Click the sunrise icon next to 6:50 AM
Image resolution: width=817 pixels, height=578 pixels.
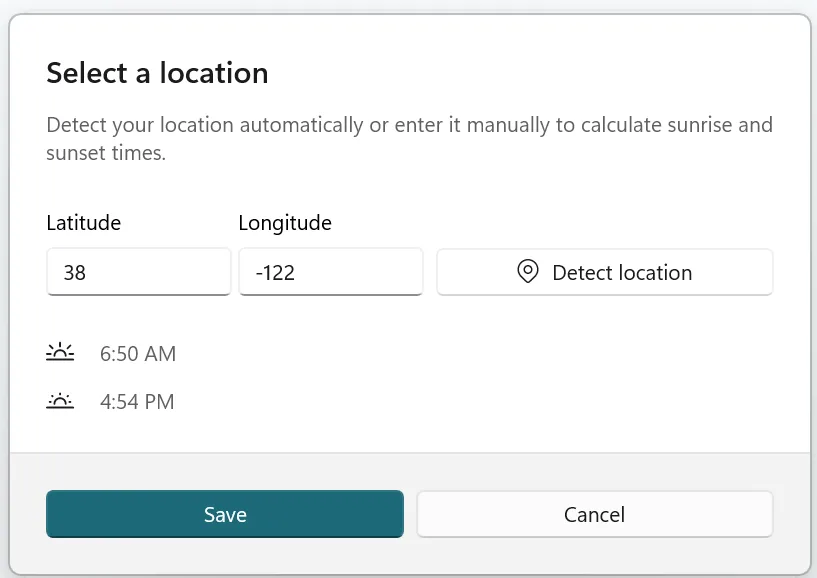tap(60, 353)
